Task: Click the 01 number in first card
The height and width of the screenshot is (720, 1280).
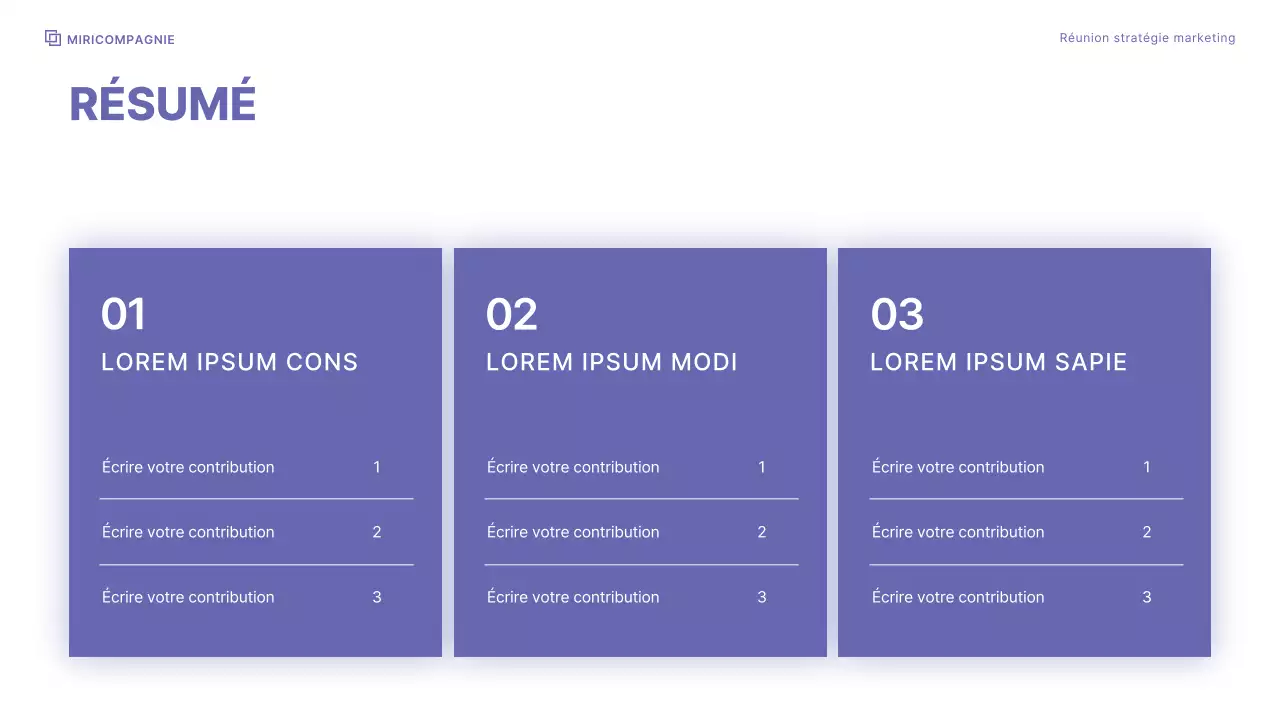Action: pyautogui.click(x=124, y=314)
